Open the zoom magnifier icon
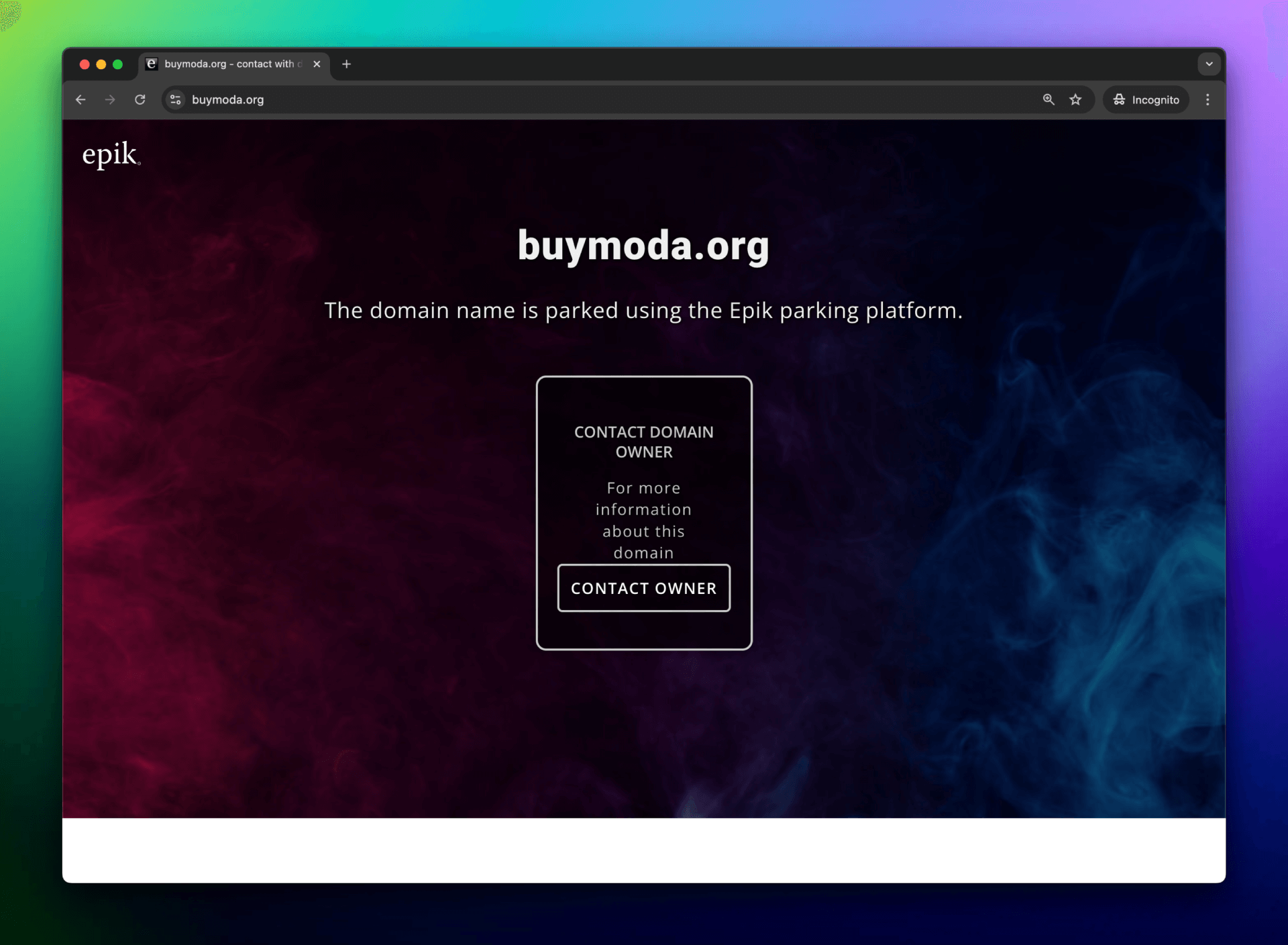The width and height of the screenshot is (1288, 945). (1049, 100)
